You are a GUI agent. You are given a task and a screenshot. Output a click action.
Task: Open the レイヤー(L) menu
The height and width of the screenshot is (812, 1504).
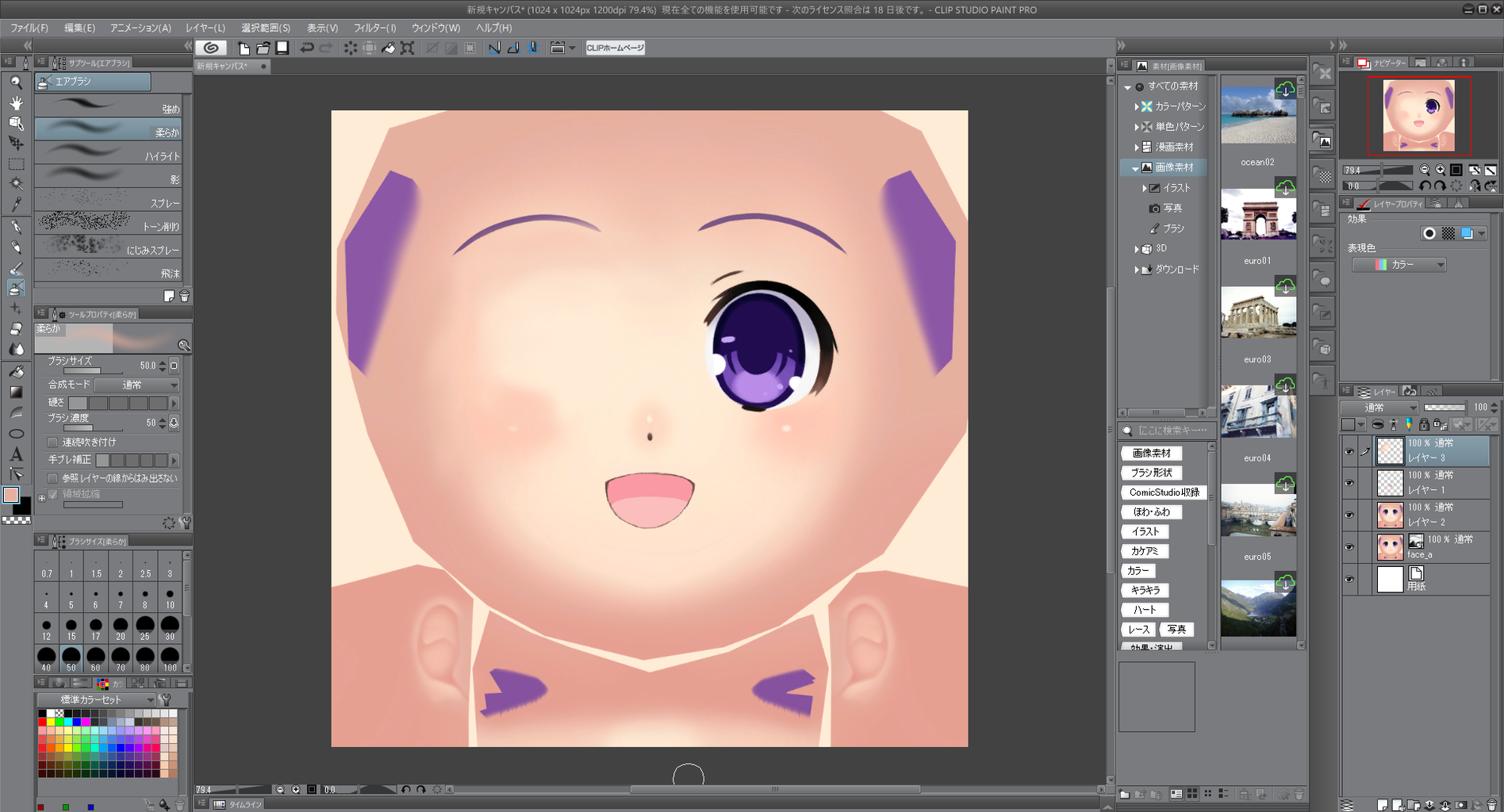pyautogui.click(x=205, y=28)
